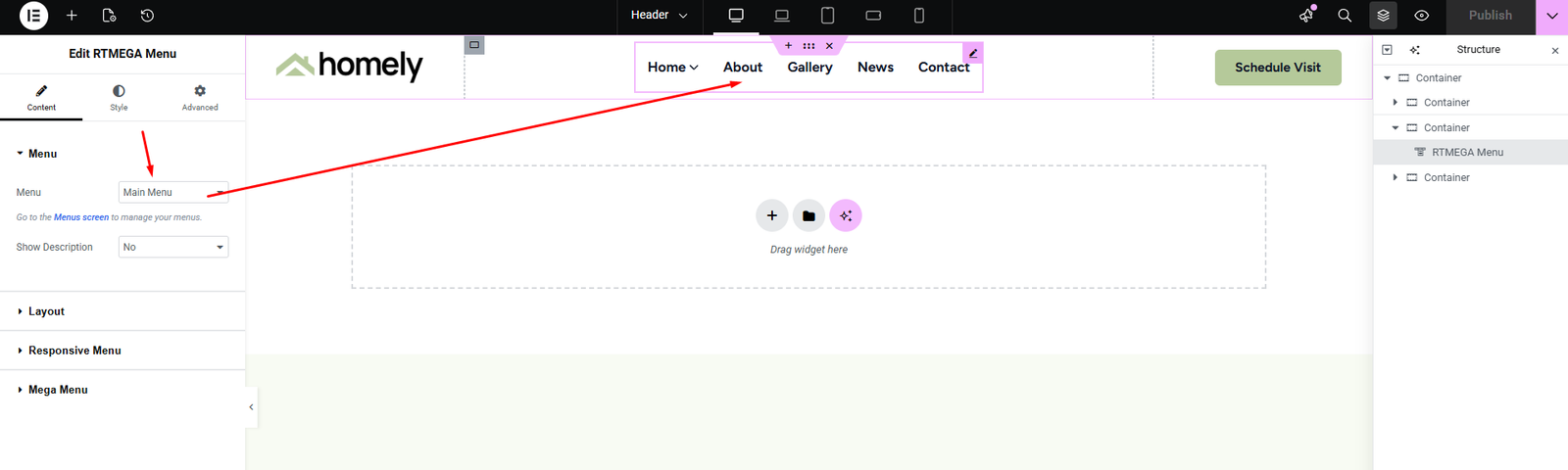Click the What's New megaphone icon

point(1306,16)
